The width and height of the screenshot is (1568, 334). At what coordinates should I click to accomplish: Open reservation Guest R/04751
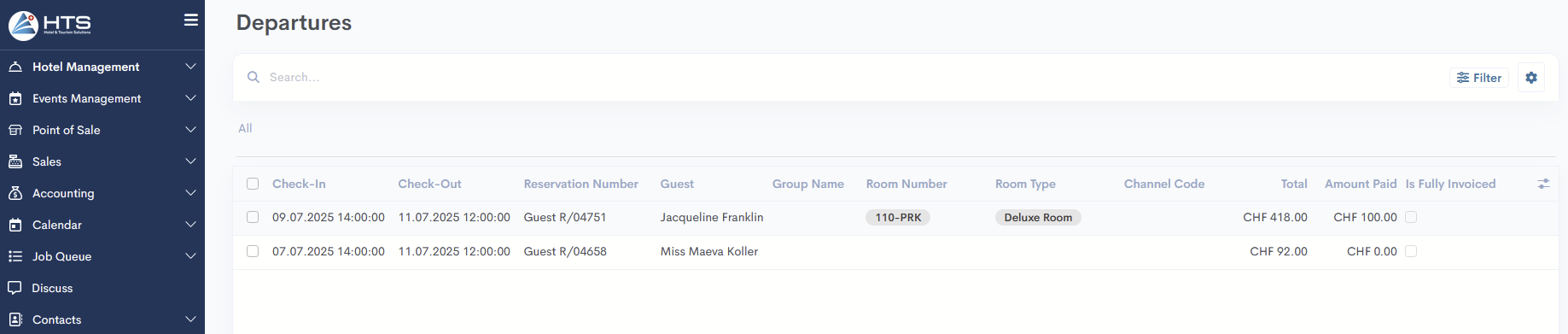(x=565, y=217)
